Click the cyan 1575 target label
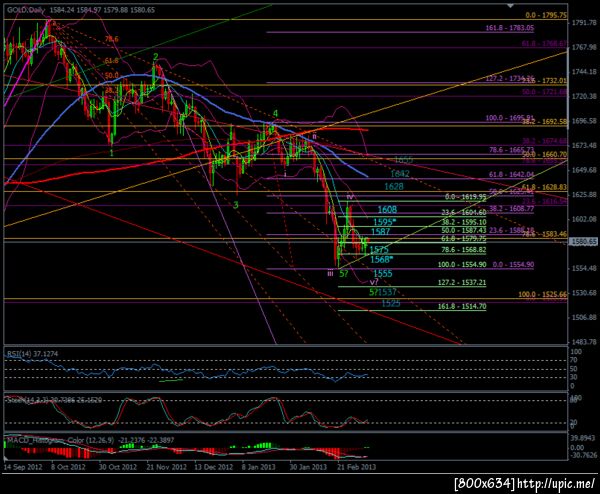 tap(379, 250)
